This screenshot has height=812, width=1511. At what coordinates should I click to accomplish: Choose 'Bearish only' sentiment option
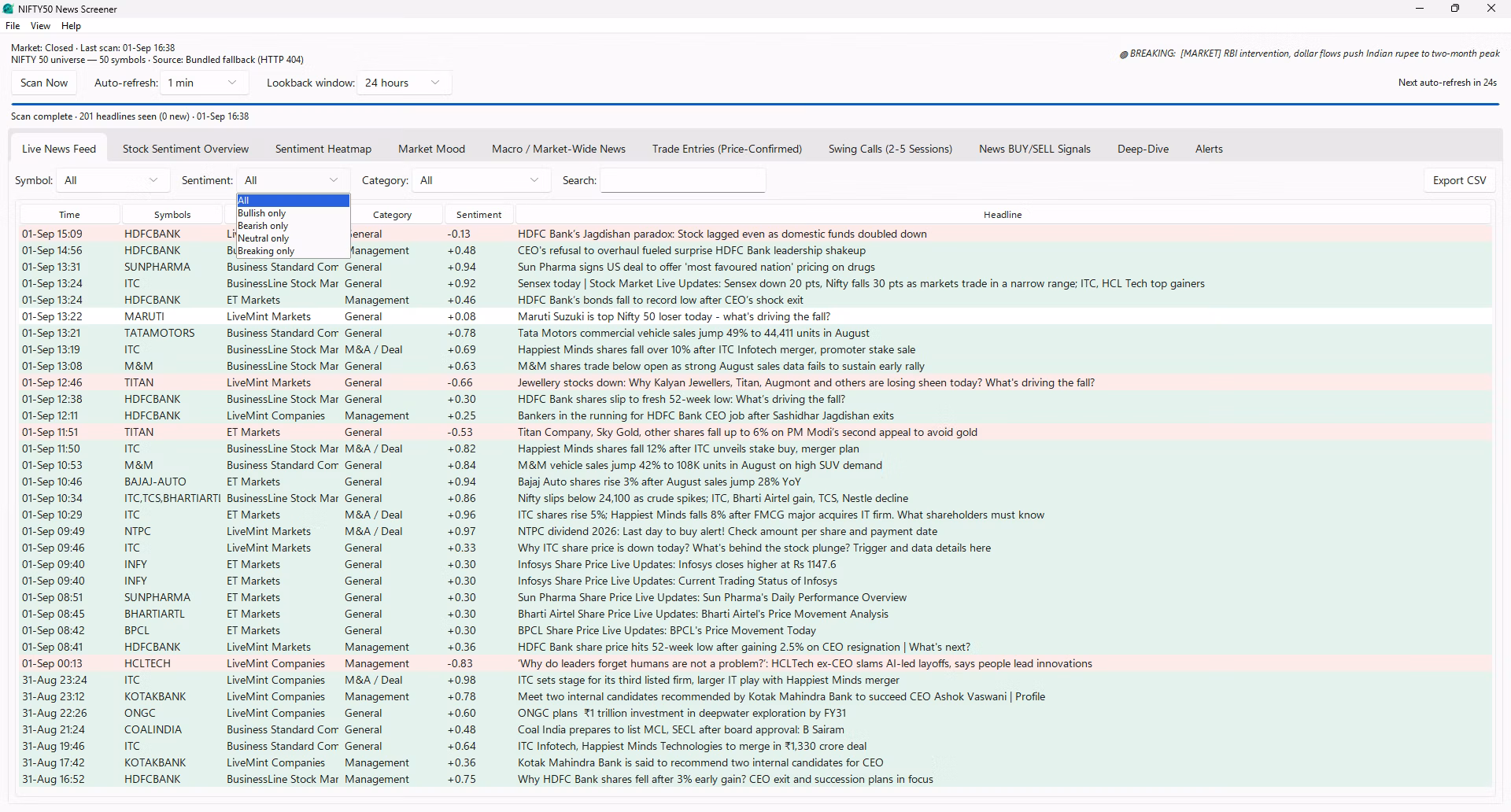293,226
